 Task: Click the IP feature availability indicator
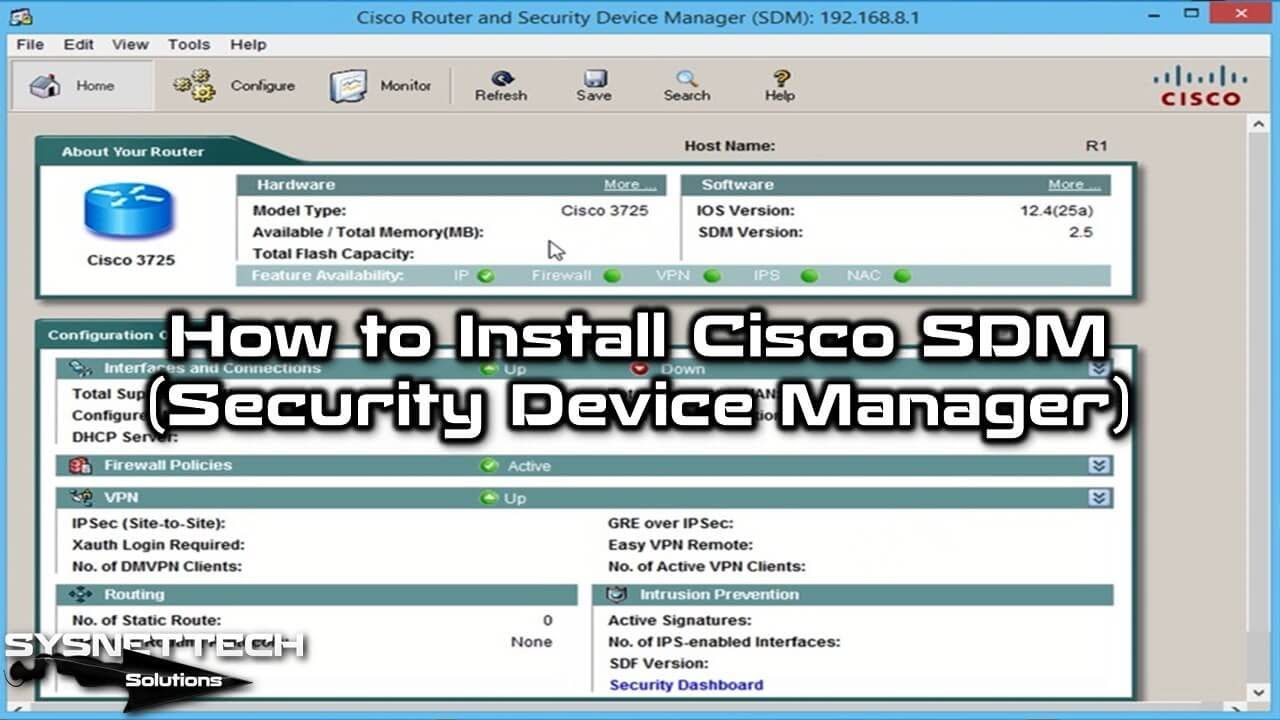pyautogui.click(x=486, y=276)
